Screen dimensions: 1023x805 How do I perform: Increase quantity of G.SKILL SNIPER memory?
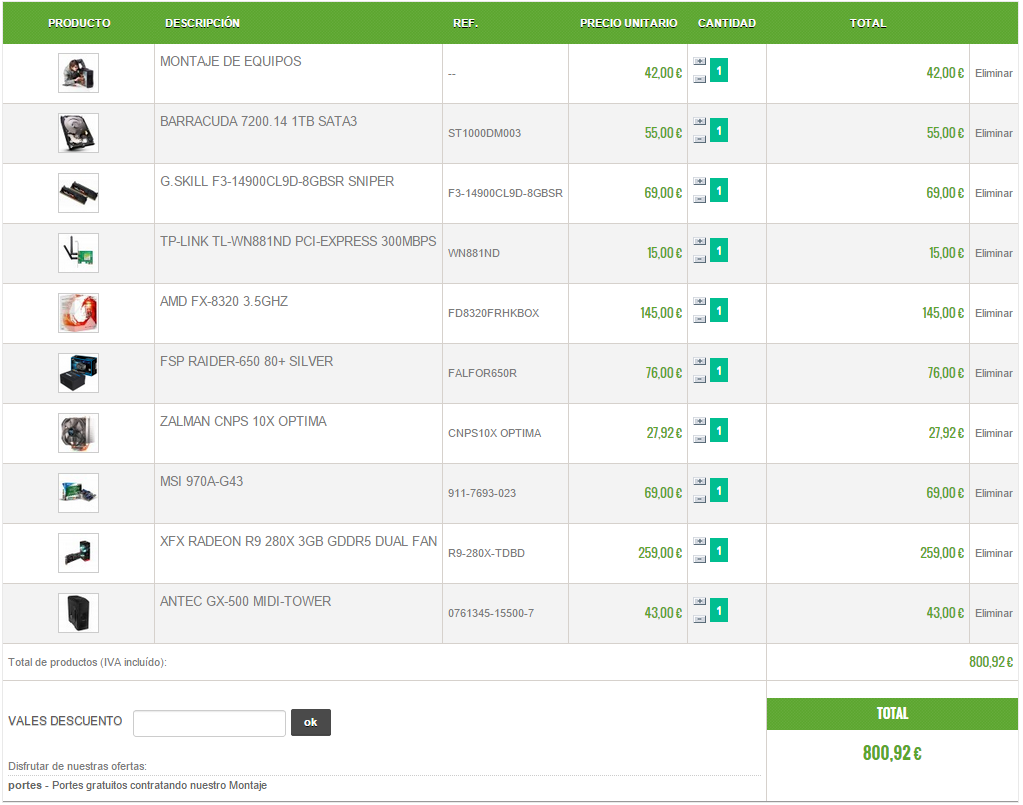tap(699, 181)
